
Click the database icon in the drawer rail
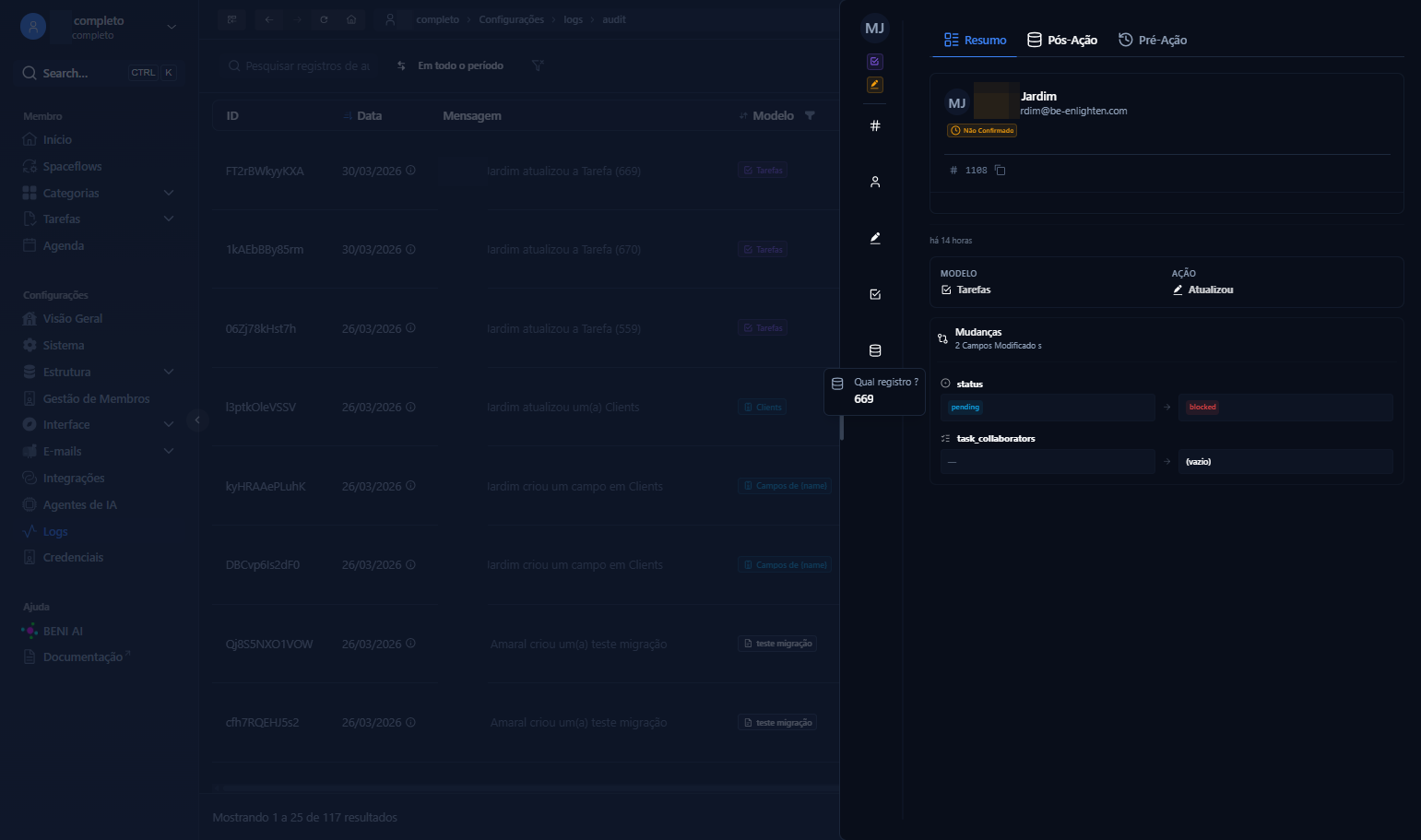tap(875, 350)
